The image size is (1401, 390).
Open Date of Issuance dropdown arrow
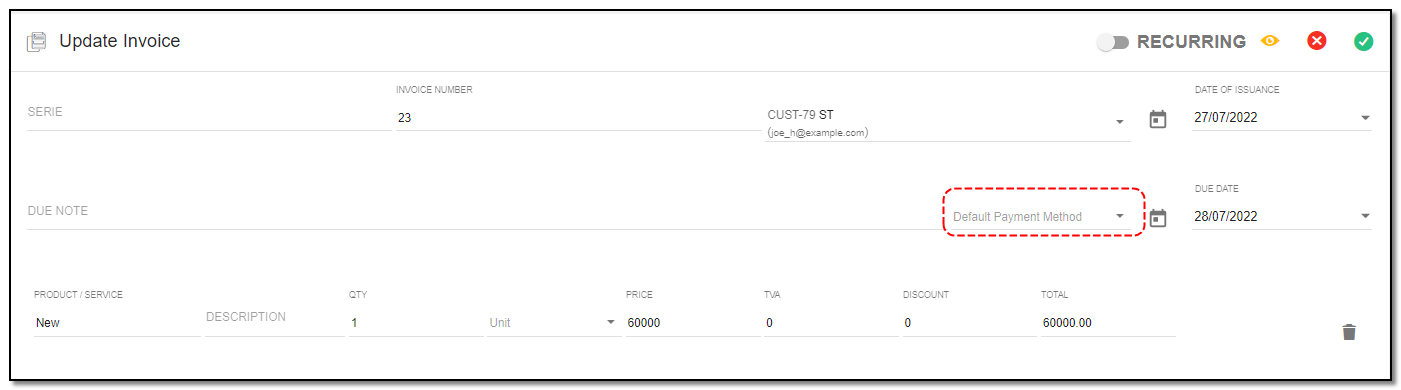coord(1366,118)
